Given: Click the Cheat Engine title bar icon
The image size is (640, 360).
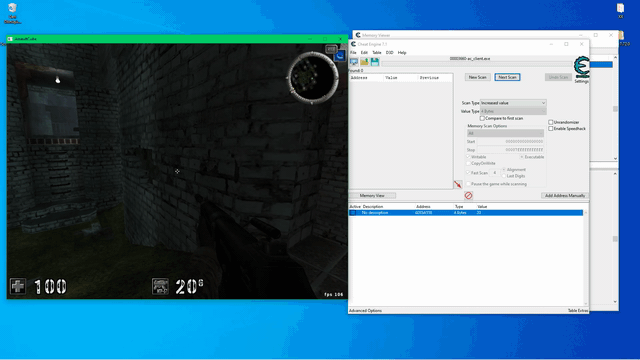Looking at the screenshot, I should coord(353,44).
